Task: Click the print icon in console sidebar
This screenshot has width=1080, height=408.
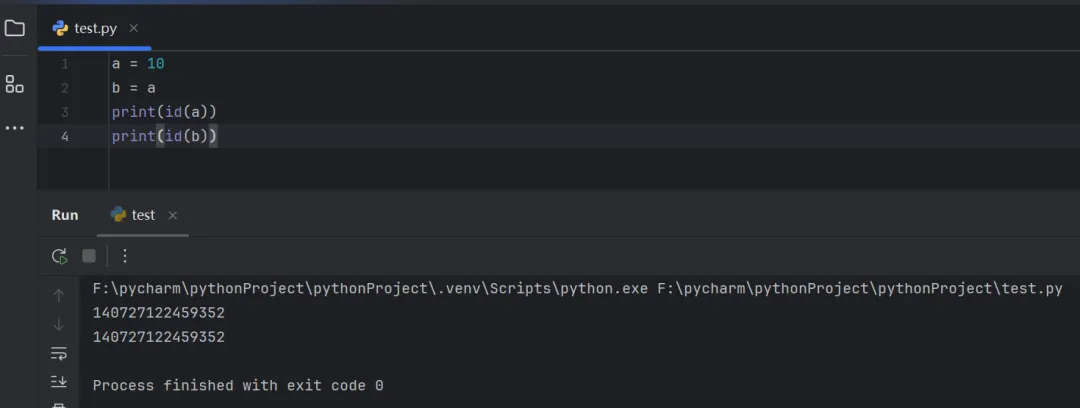Action: click(59, 404)
